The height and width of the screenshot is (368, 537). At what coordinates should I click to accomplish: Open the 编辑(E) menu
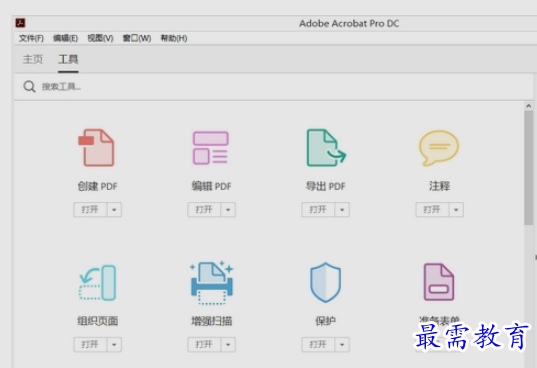click(x=65, y=38)
